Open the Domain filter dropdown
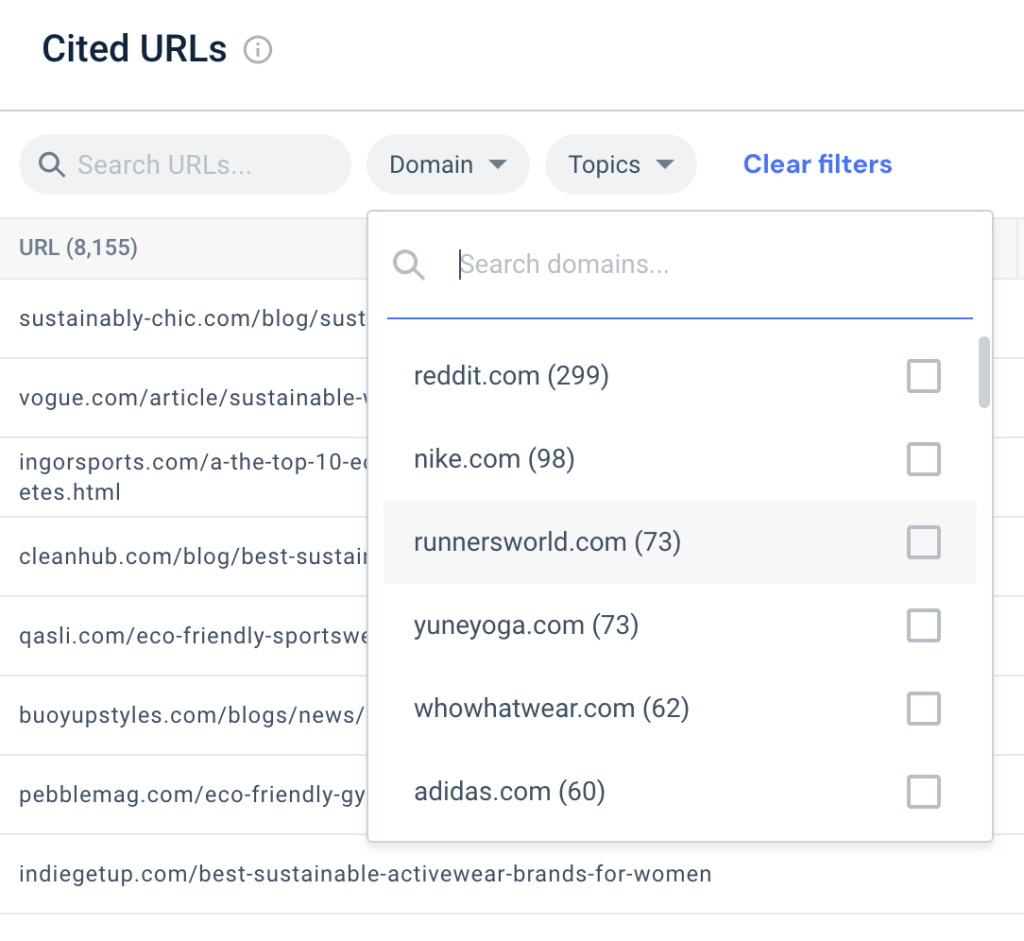The width and height of the screenshot is (1024, 941). (x=447, y=164)
